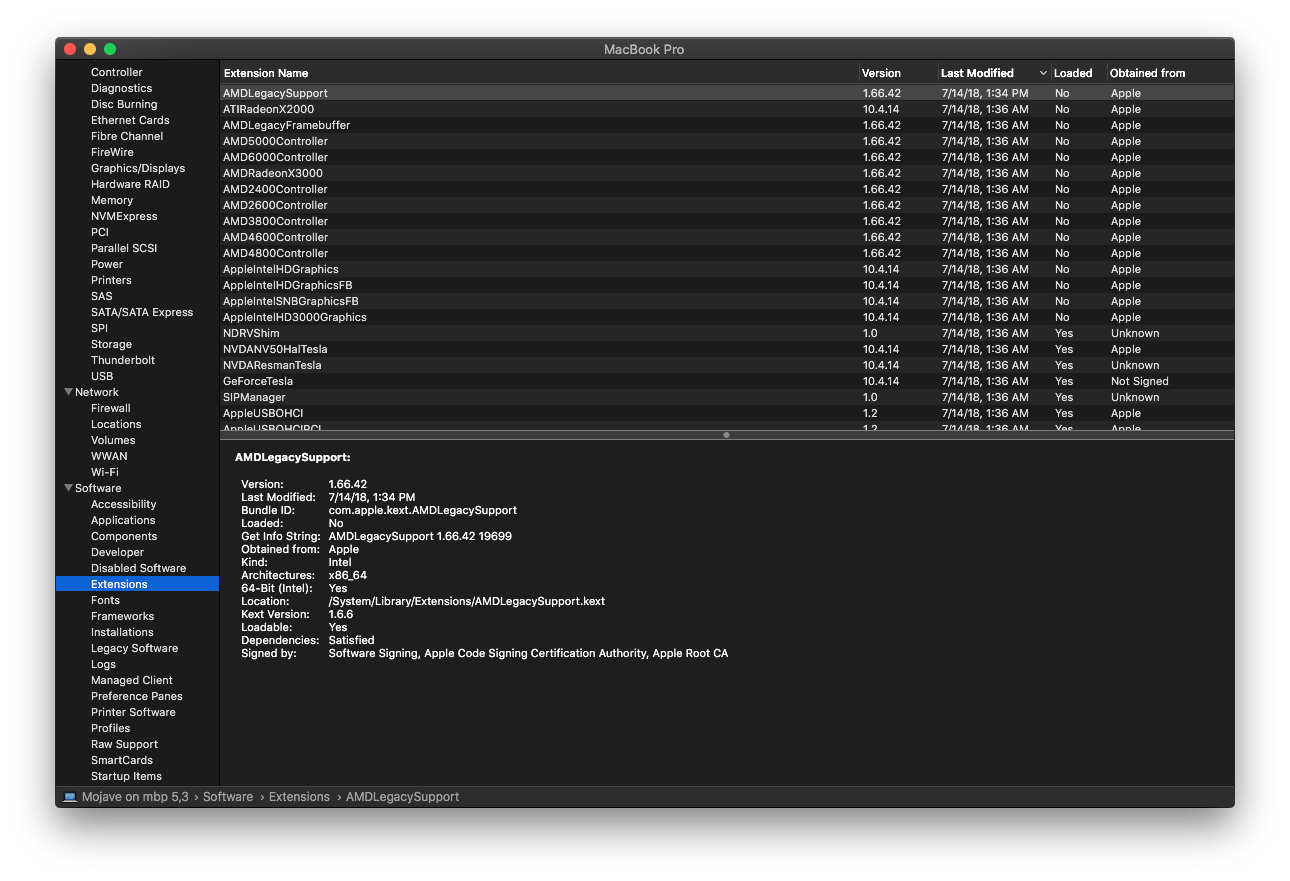The image size is (1290, 881).
Task: Click the Bundle ID value com.apple.kext.AMDLegacySupport
Action: point(423,510)
